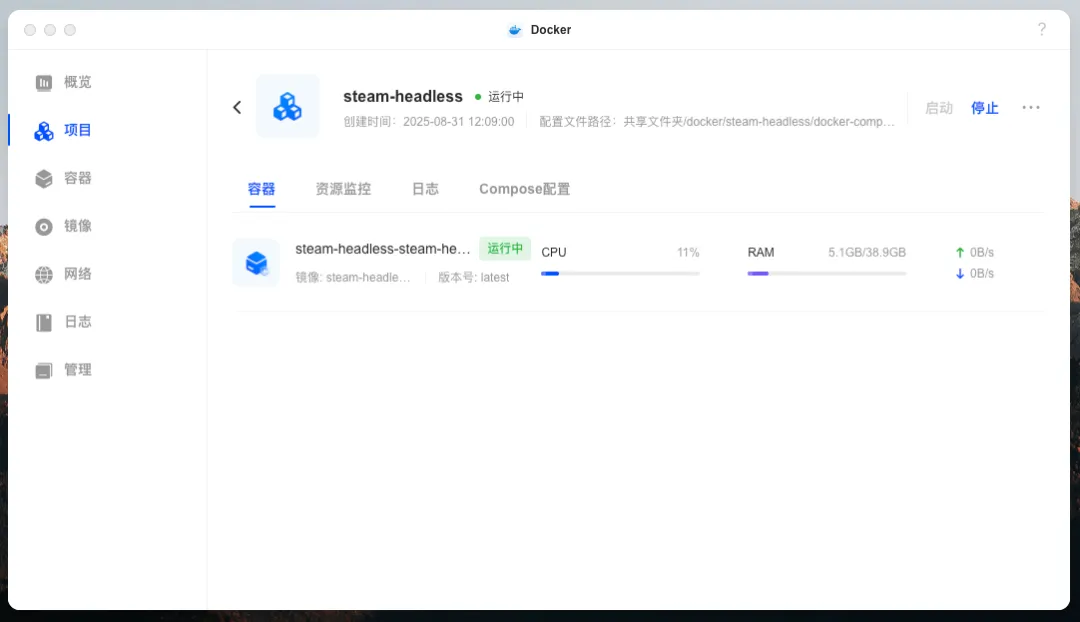Click the CPU usage progress bar

[x=620, y=273]
